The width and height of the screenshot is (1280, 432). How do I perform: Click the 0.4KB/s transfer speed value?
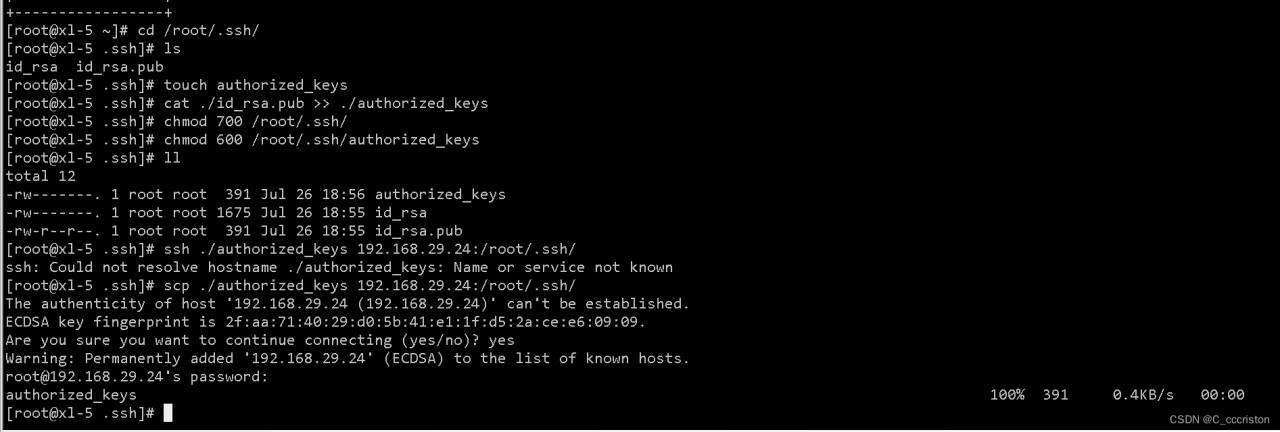tap(1143, 395)
